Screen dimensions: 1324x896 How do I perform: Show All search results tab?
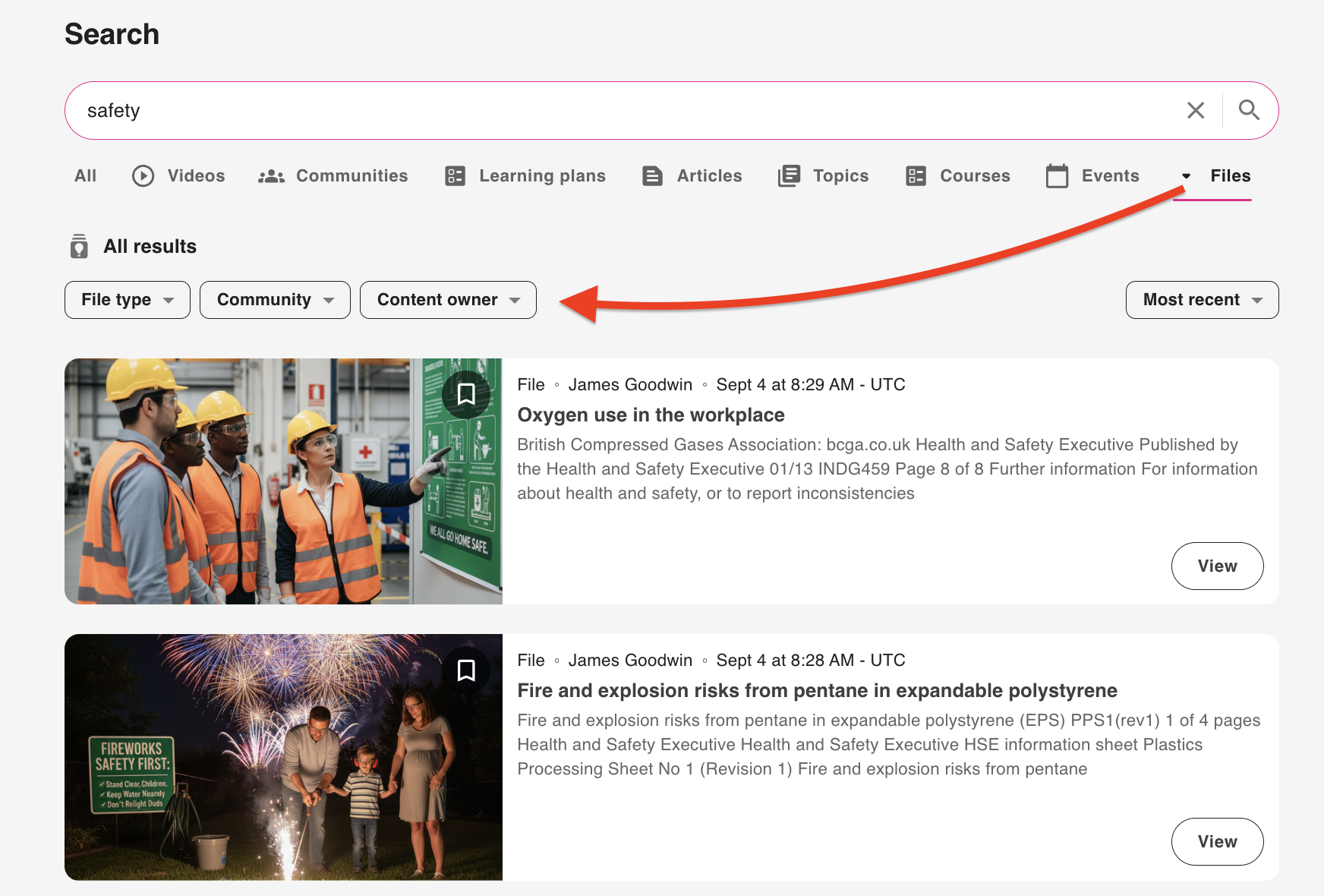[x=85, y=176]
